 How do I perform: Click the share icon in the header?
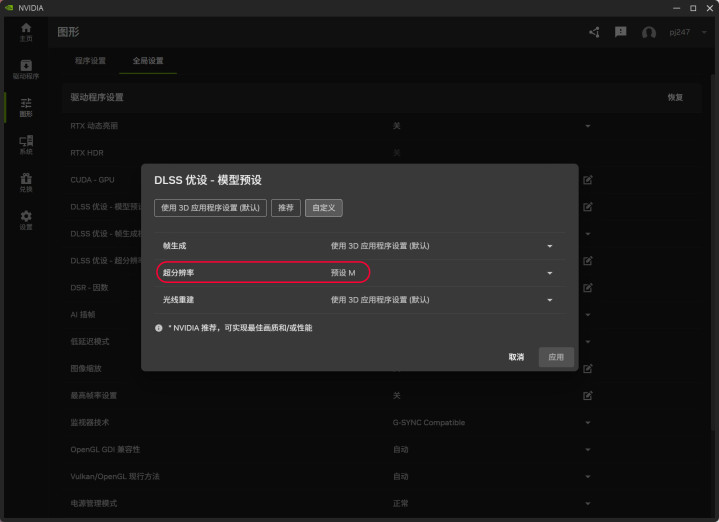click(594, 32)
